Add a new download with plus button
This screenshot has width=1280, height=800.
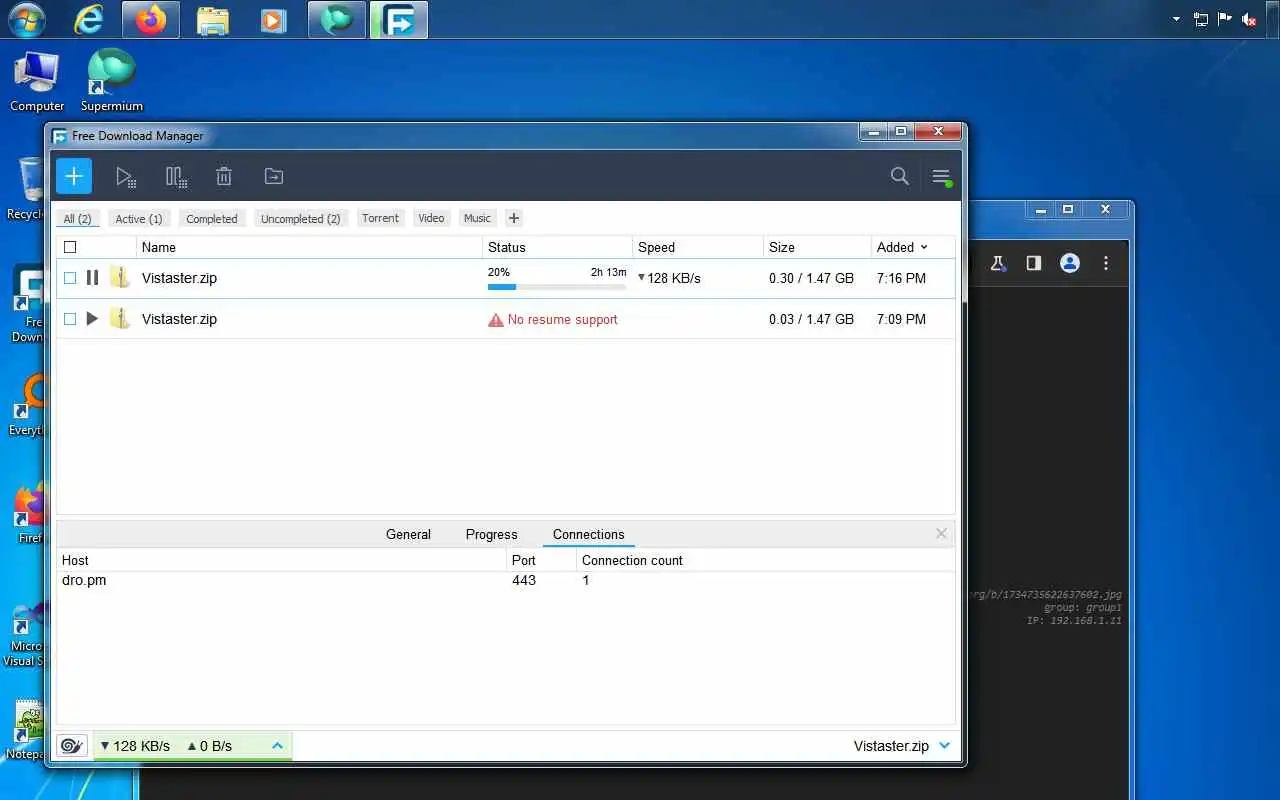(74, 177)
